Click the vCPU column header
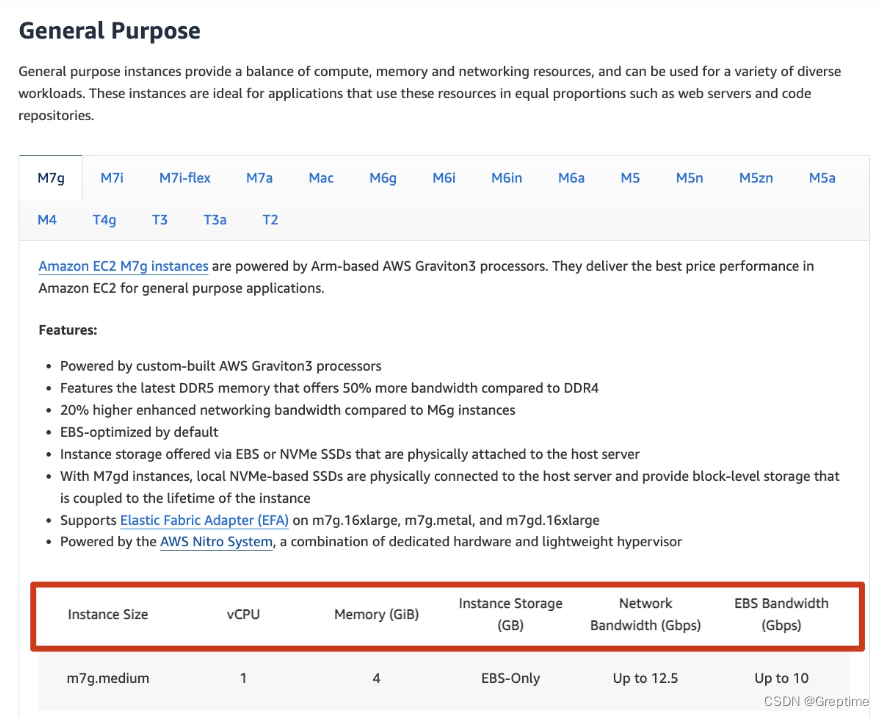Viewport: 884px width, 718px height. pyautogui.click(x=244, y=614)
